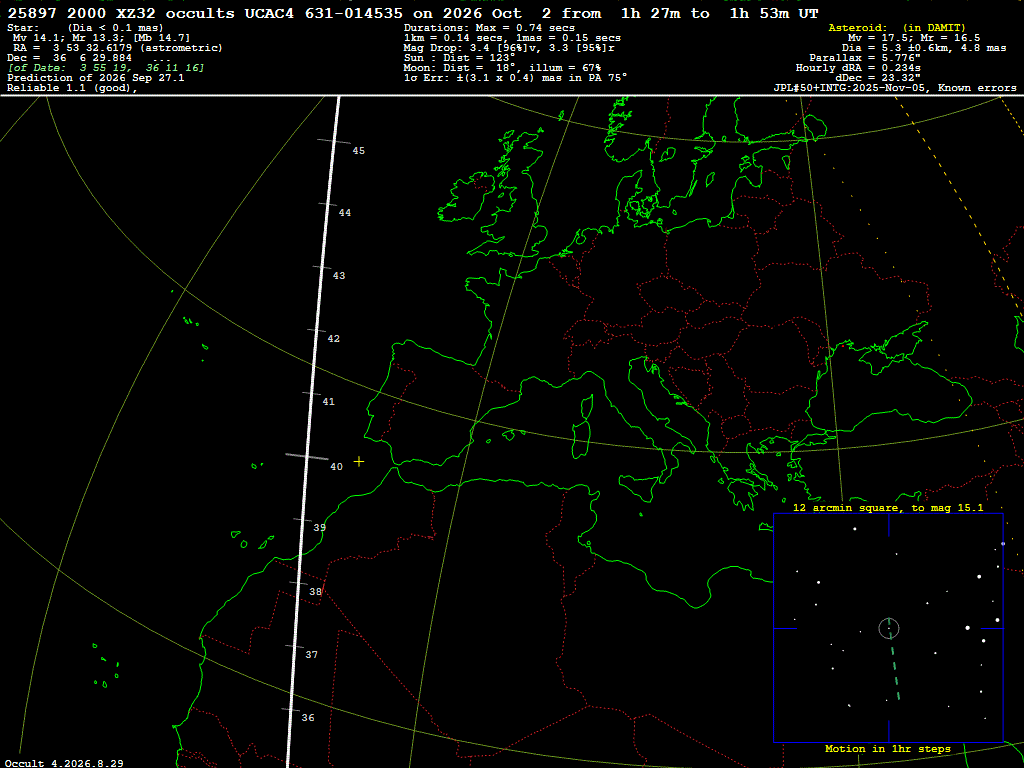Image resolution: width=1024 pixels, height=768 pixels.
Task: Click the 39 minute tick label
Action: coord(319,528)
